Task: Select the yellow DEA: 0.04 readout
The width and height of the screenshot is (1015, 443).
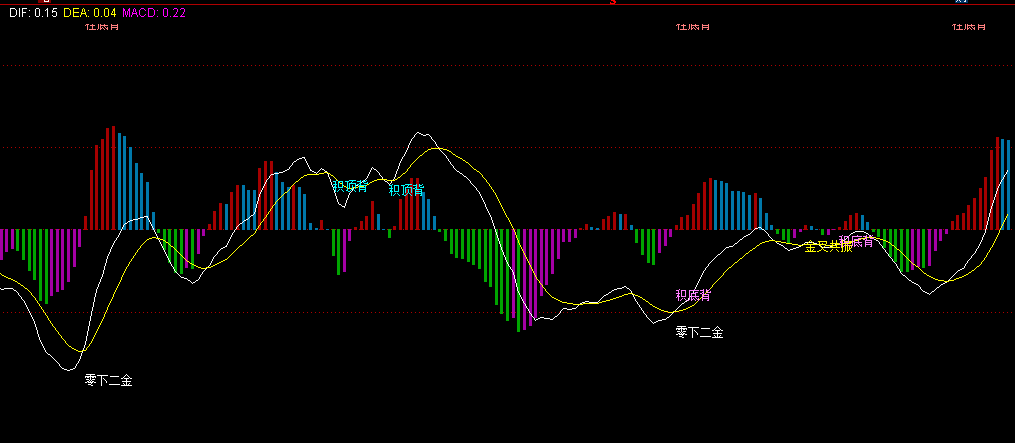Action: (x=89, y=13)
